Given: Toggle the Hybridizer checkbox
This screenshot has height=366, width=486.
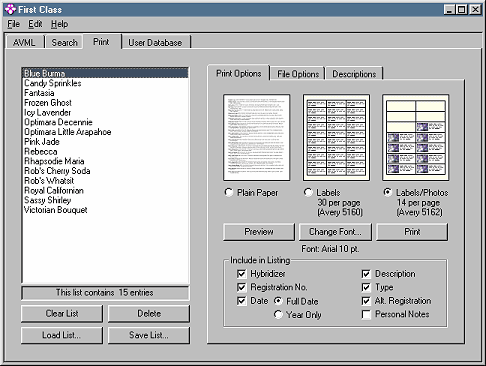Looking at the screenshot, I should click(x=242, y=274).
